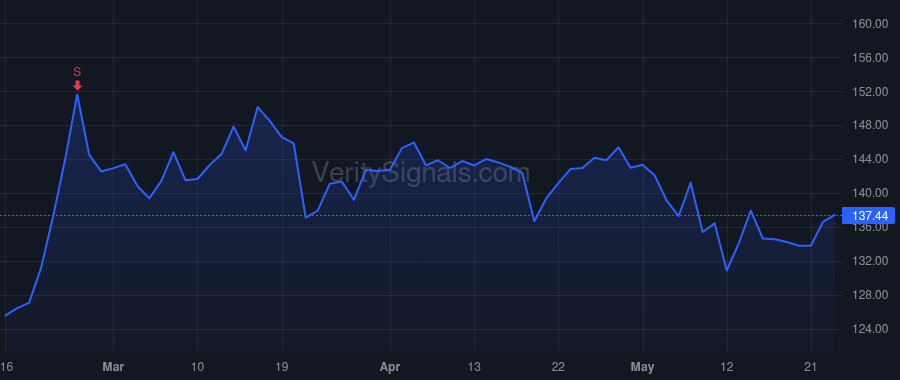Click the 10 date label on time axis

[x=197, y=367]
